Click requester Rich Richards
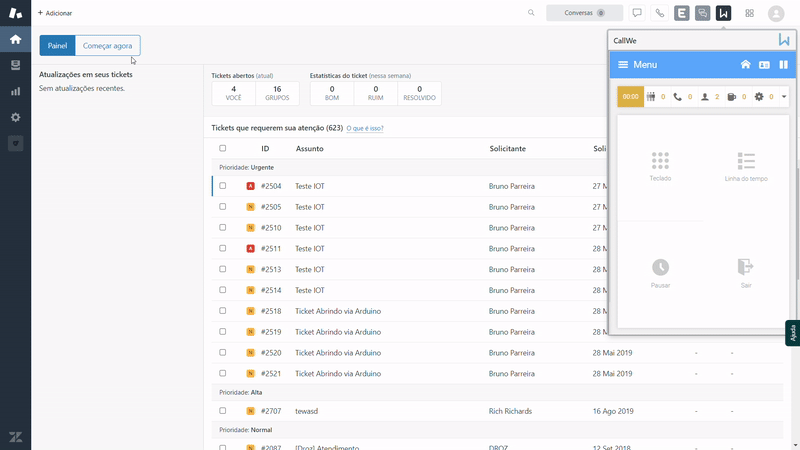The height and width of the screenshot is (450, 800). pos(510,411)
